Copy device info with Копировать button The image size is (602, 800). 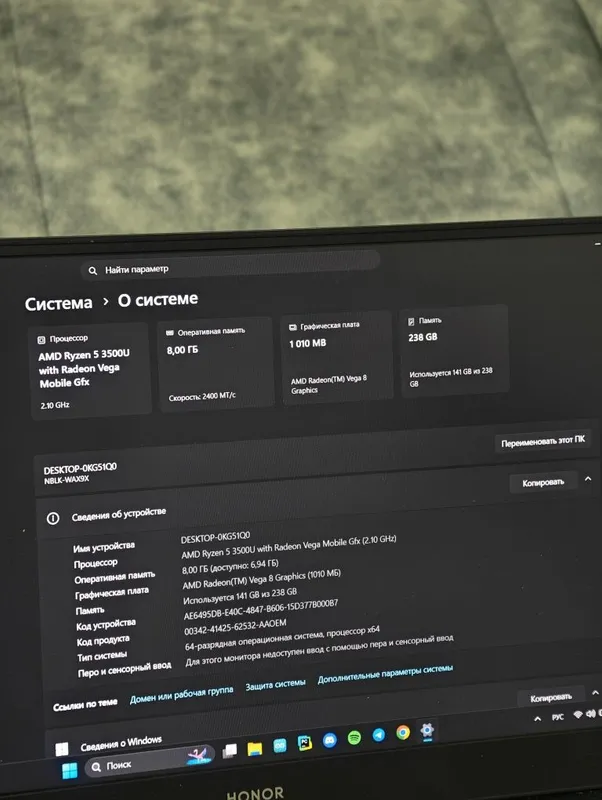click(x=543, y=482)
